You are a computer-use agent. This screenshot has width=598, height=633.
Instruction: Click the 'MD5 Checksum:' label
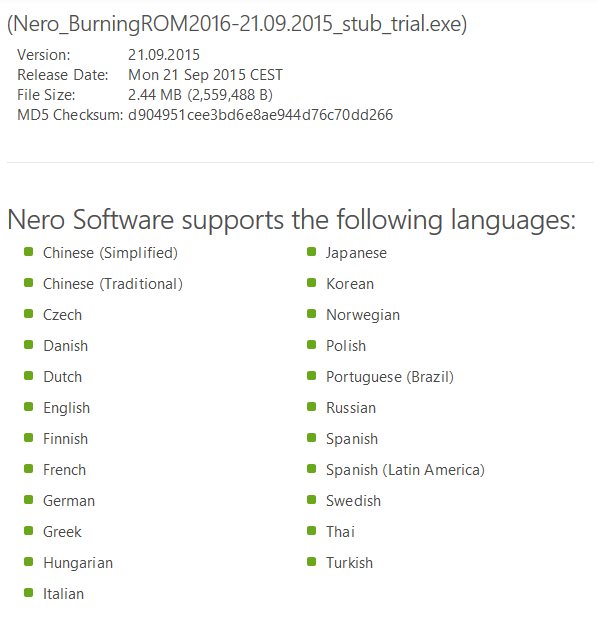coord(70,115)
